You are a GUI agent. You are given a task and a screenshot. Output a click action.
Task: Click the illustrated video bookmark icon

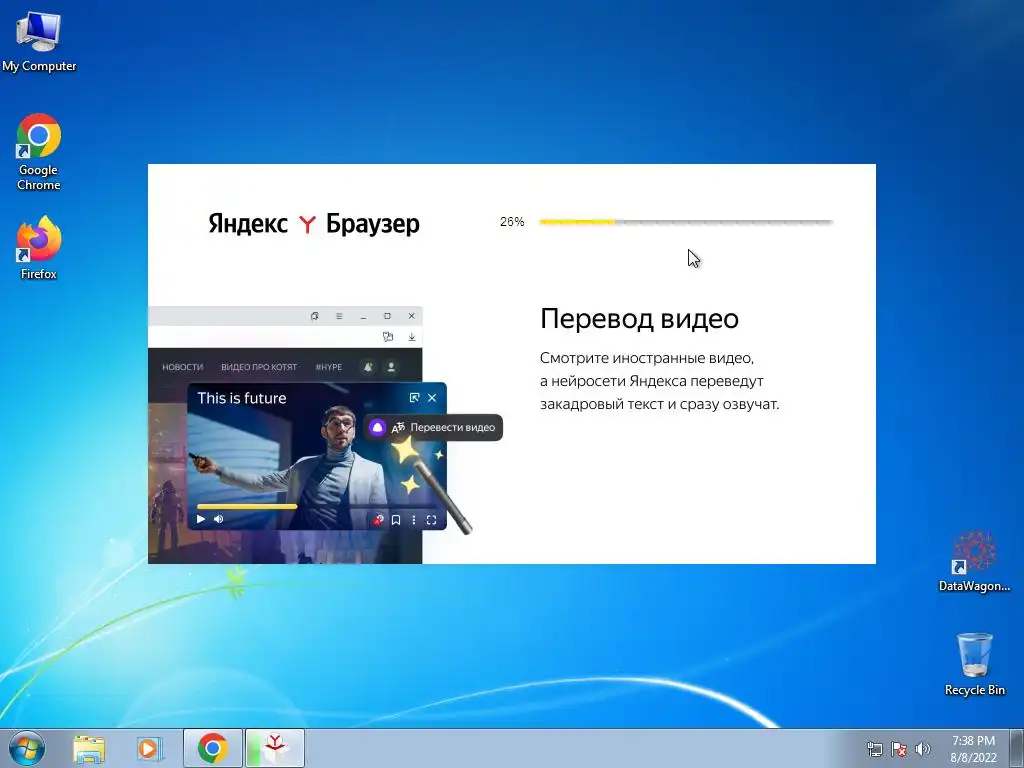(x=396, y=520)
